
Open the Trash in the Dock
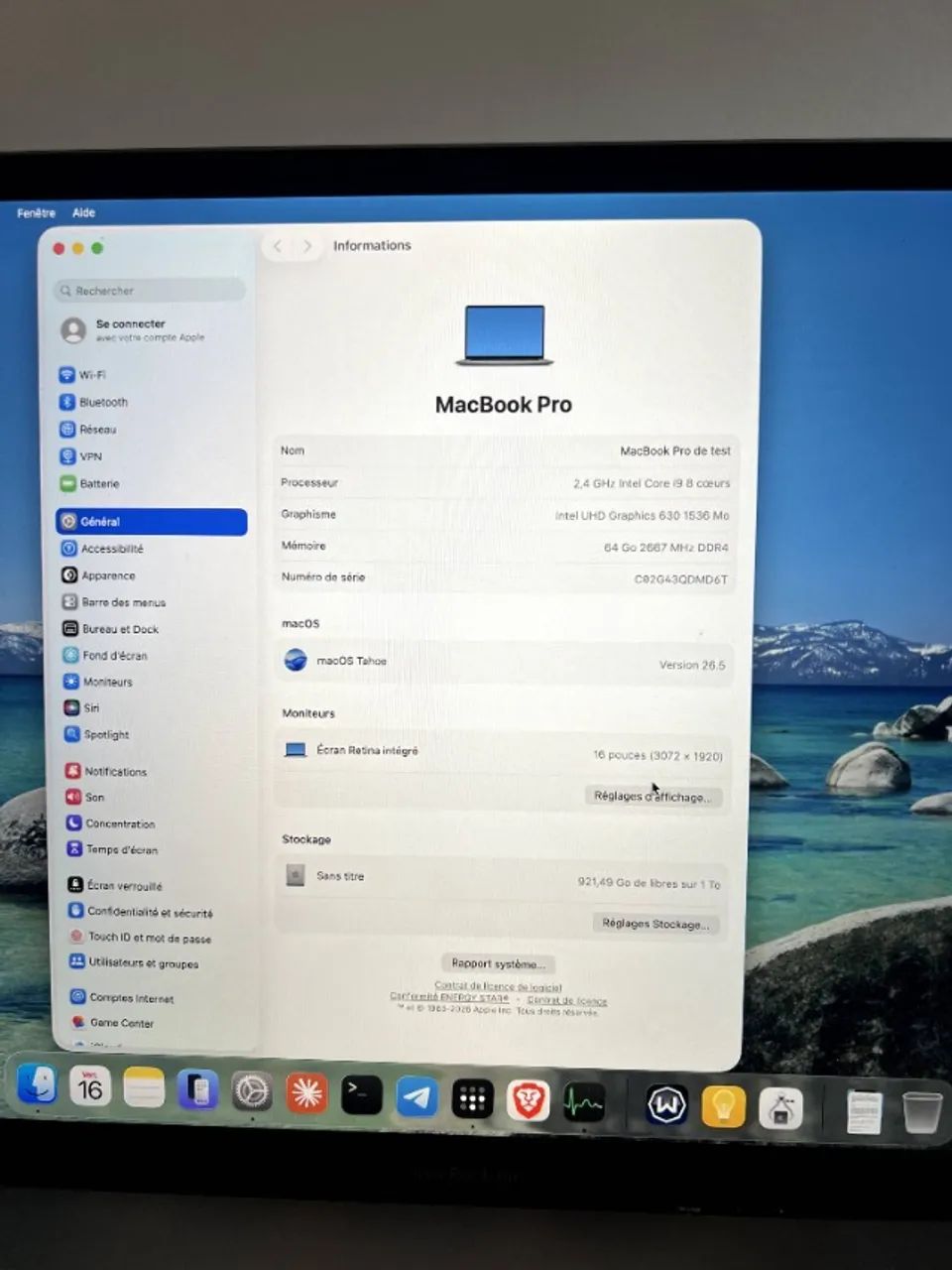click(x=922, y=1111)
